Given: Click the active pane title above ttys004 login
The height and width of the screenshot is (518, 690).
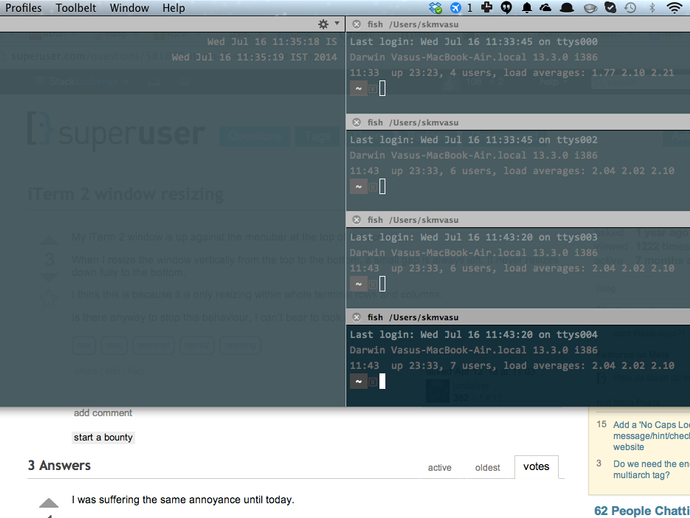Looking at the screenshot, I should pos(518,317).
